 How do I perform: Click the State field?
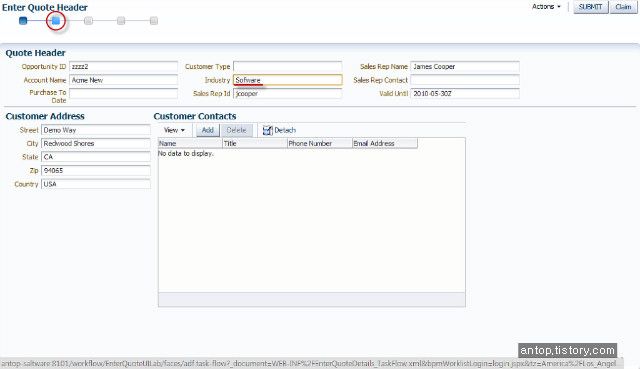[96, 157]
